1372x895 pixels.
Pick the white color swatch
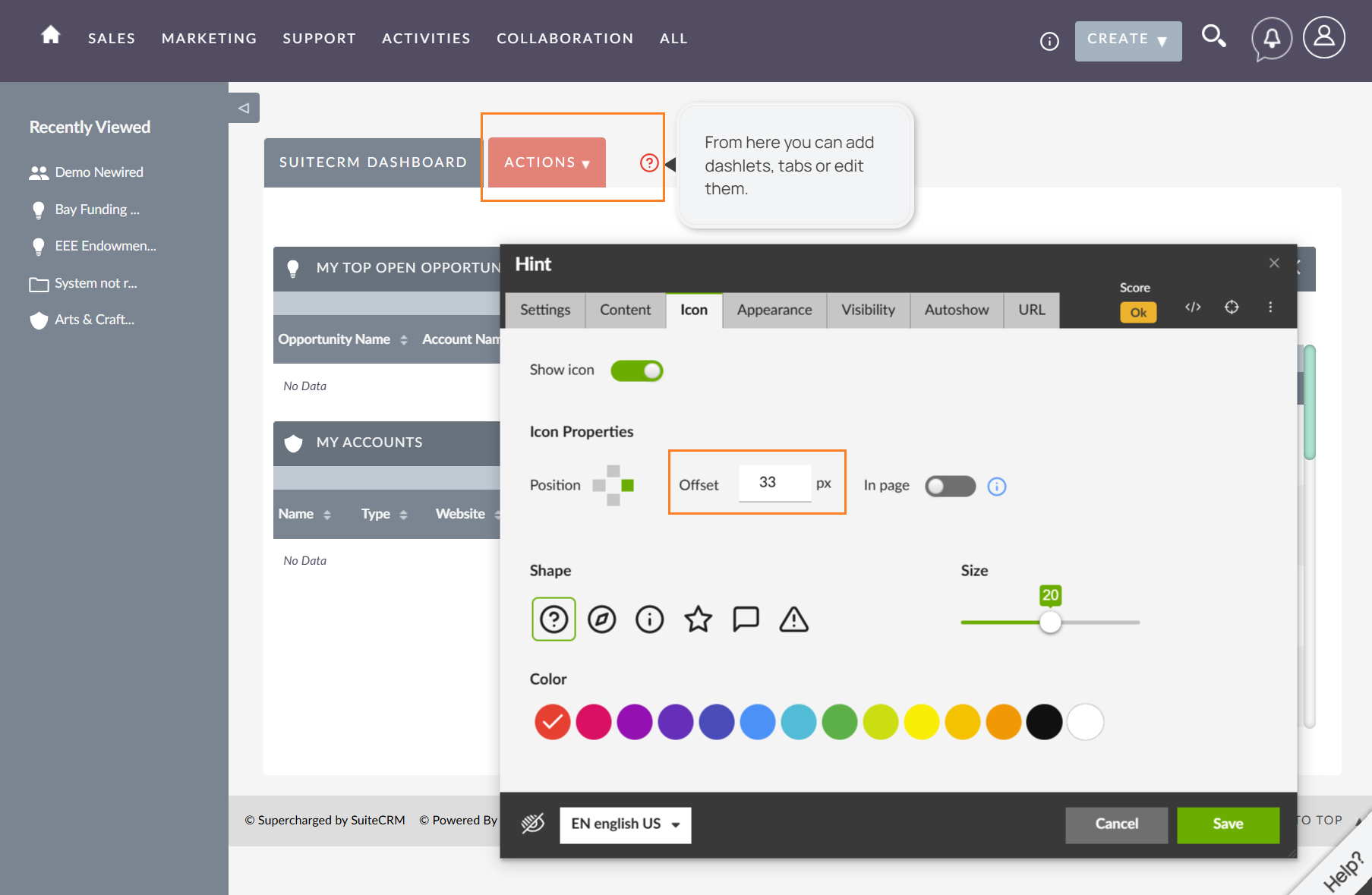coord(1085,722)
